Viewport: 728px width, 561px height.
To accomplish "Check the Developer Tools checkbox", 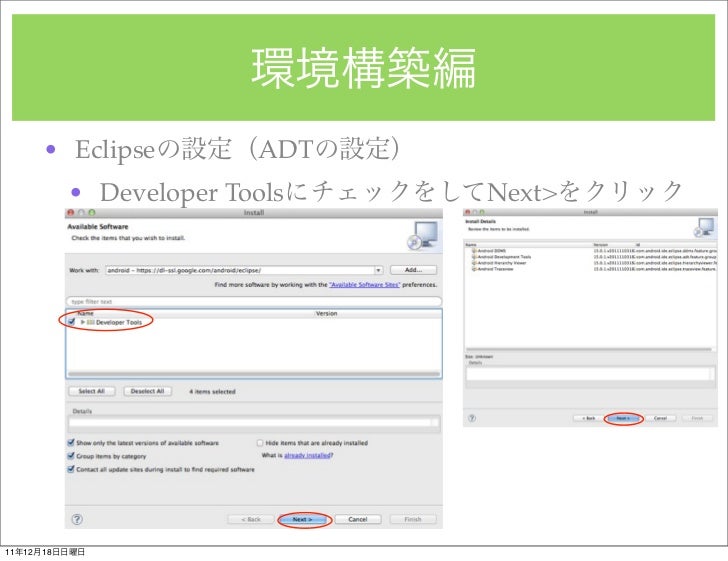I will click(x=72, y=321).
